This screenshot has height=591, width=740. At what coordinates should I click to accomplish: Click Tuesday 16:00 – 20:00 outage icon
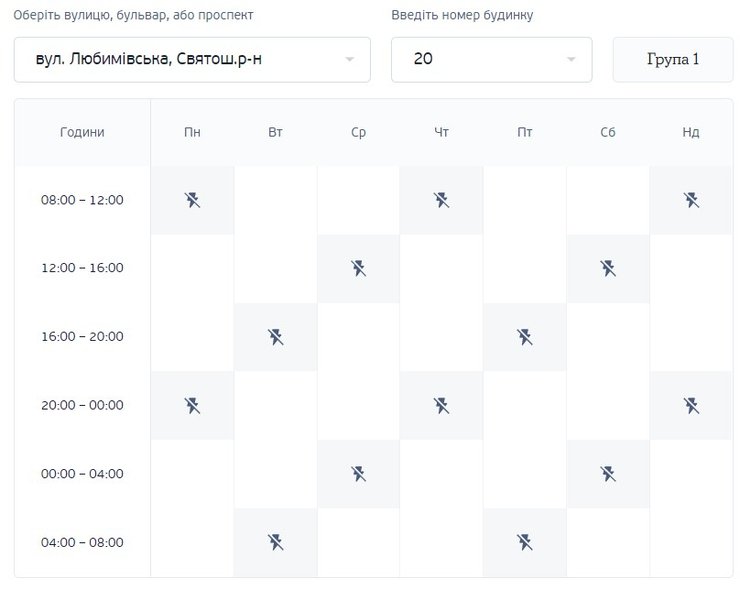[276, 337]
